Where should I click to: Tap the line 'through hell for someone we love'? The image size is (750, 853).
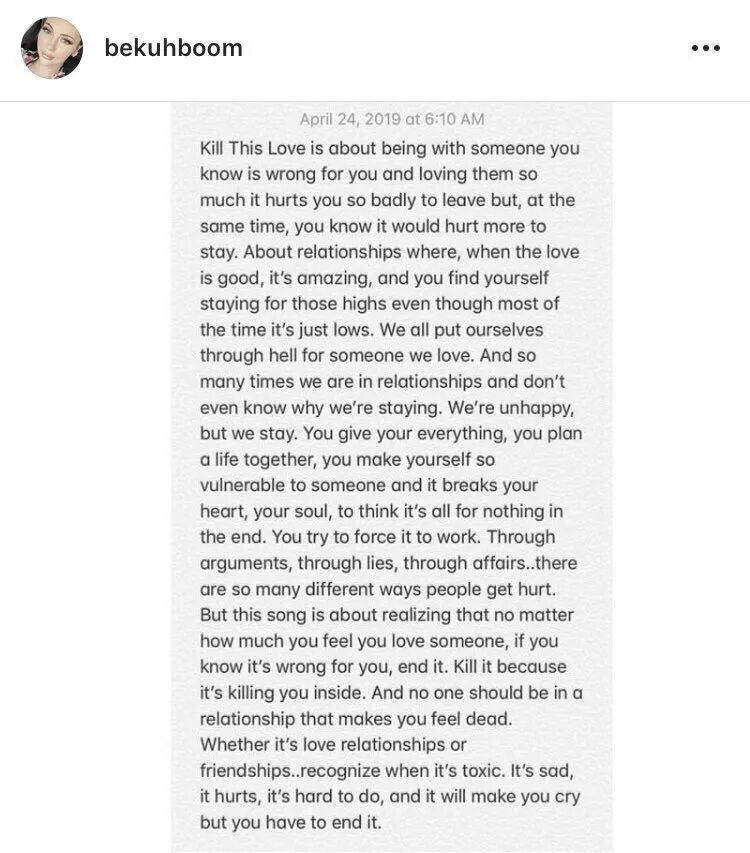click(368, 355)
